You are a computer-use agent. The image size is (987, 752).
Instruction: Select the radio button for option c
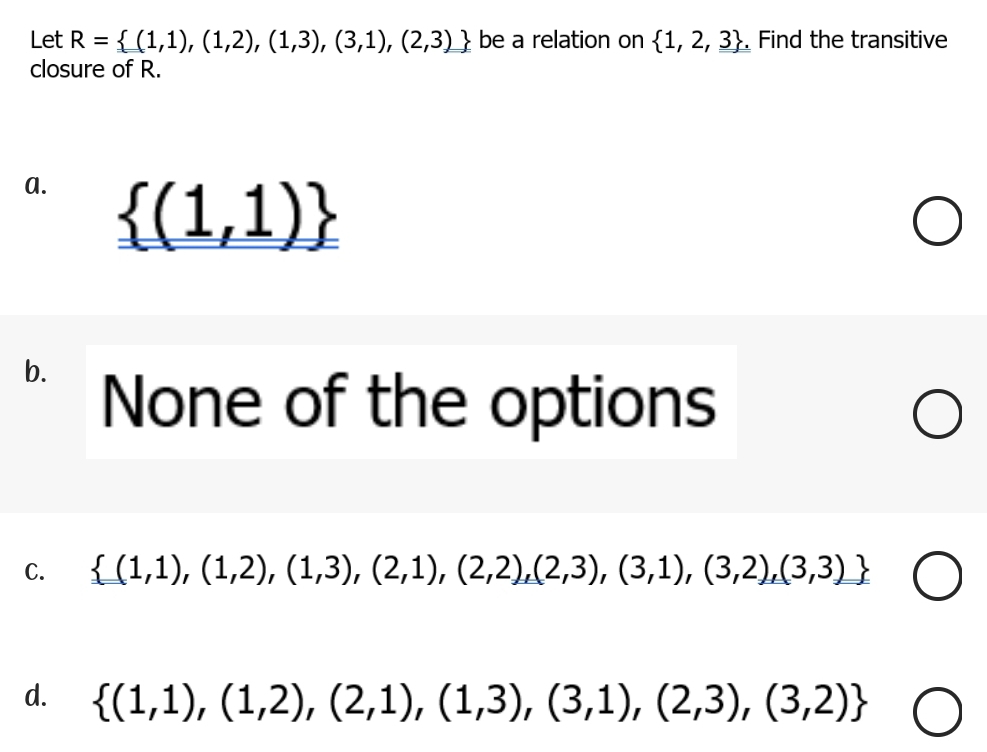point(936,575)
